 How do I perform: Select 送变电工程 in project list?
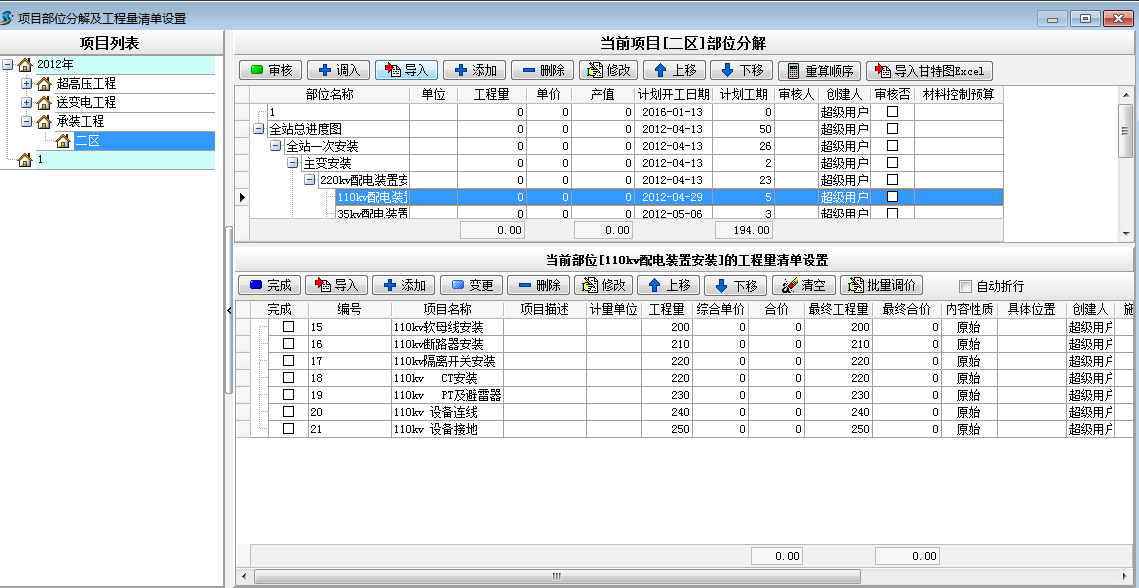point(86,103)
